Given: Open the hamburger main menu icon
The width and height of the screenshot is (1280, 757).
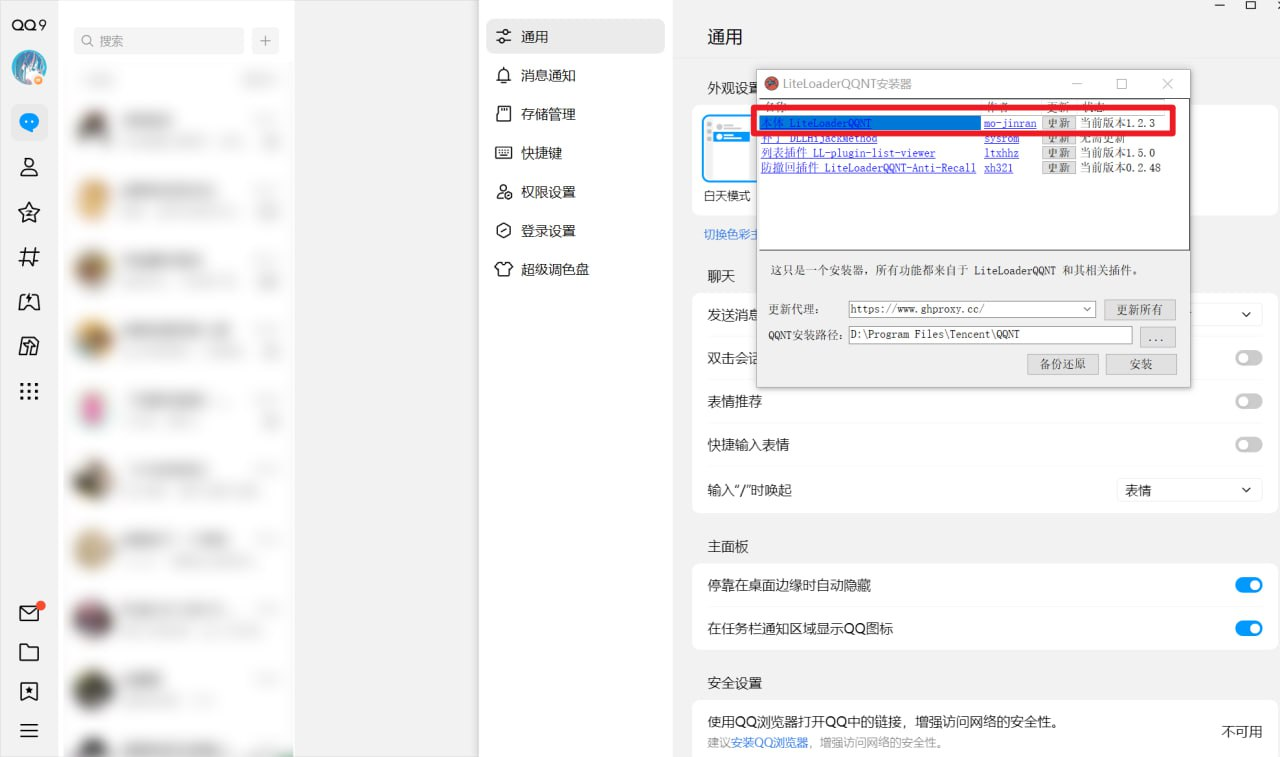Looking at the screenshot, I should click(x=29, y=731).
